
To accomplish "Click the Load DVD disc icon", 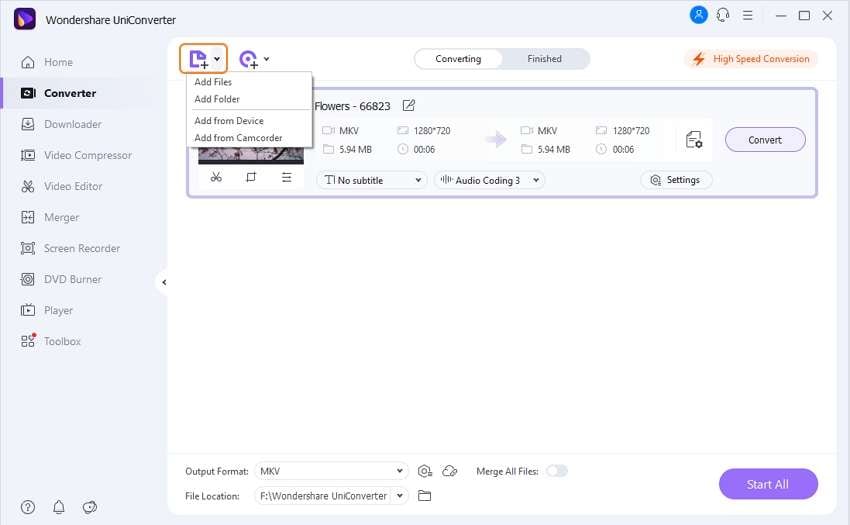I will click(x=249, y=59).
